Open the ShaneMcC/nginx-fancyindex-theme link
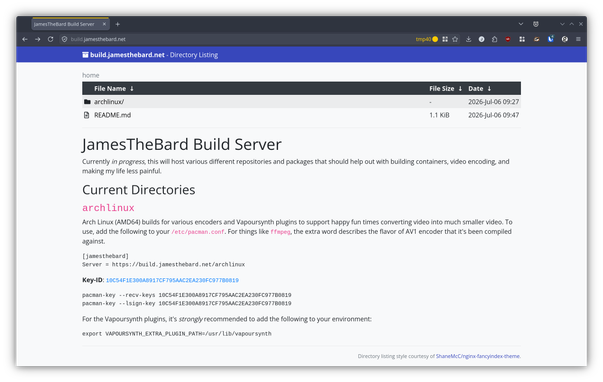The width and height of the screenshot is (603, 382). (x=477, y=356)
